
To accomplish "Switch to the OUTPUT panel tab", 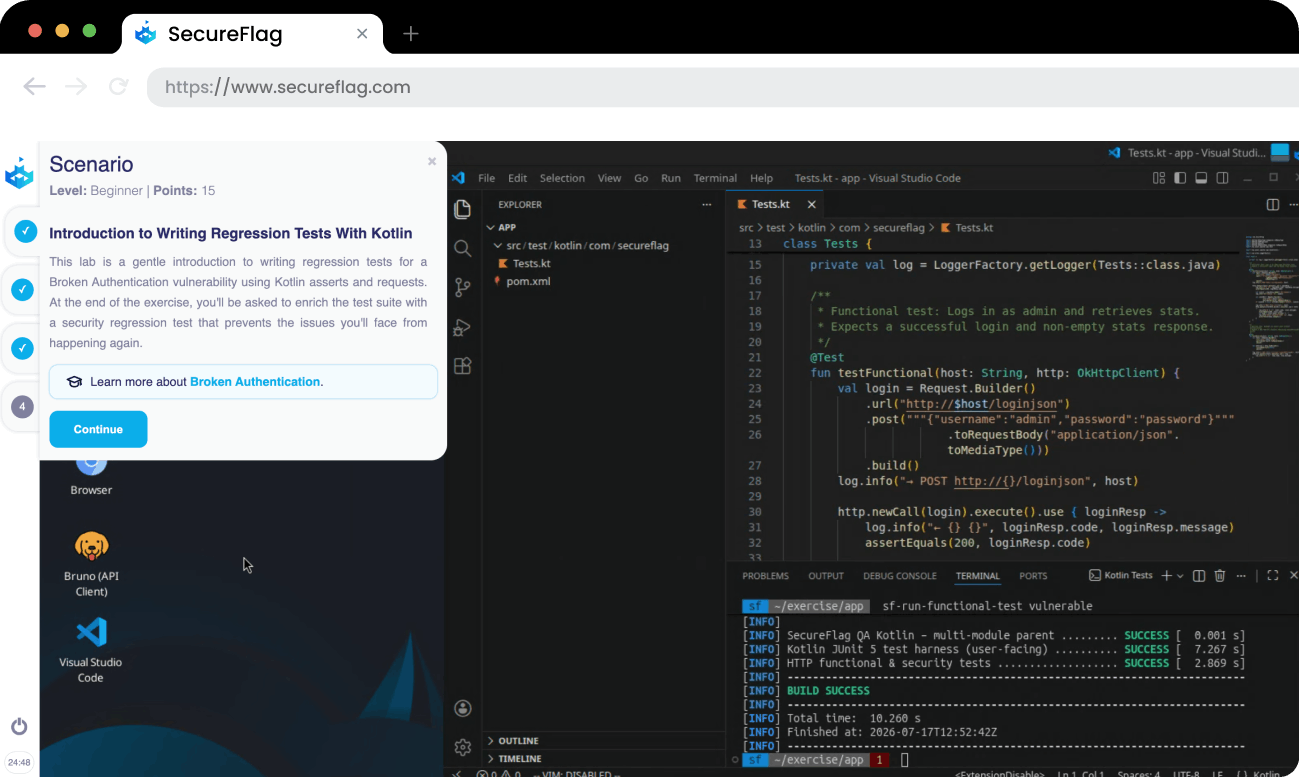I will pyautogui.click(x=826, y=576).
